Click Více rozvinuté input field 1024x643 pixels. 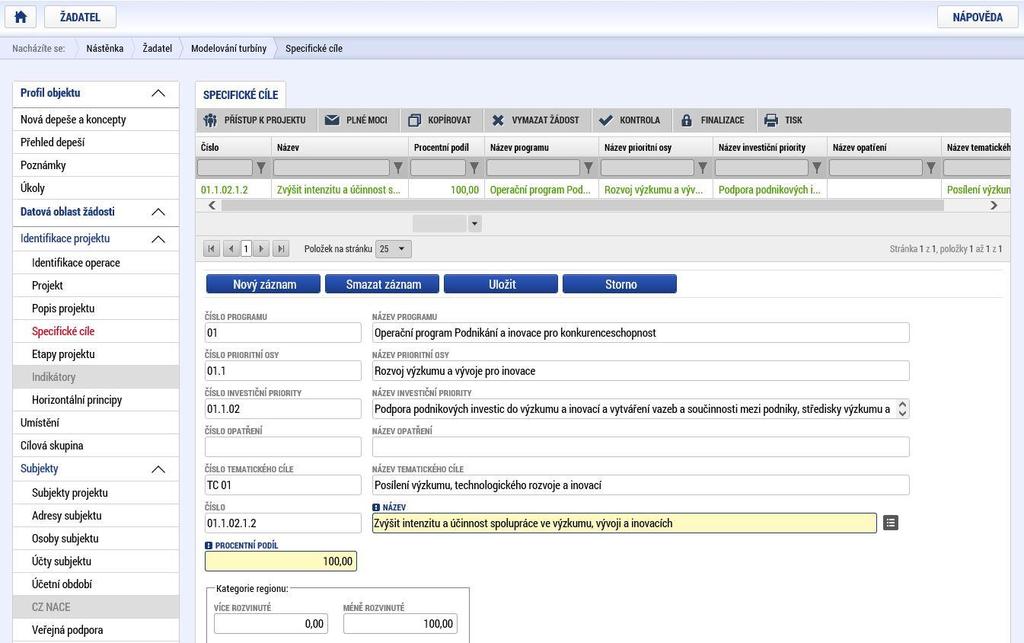tap(271, 624)
